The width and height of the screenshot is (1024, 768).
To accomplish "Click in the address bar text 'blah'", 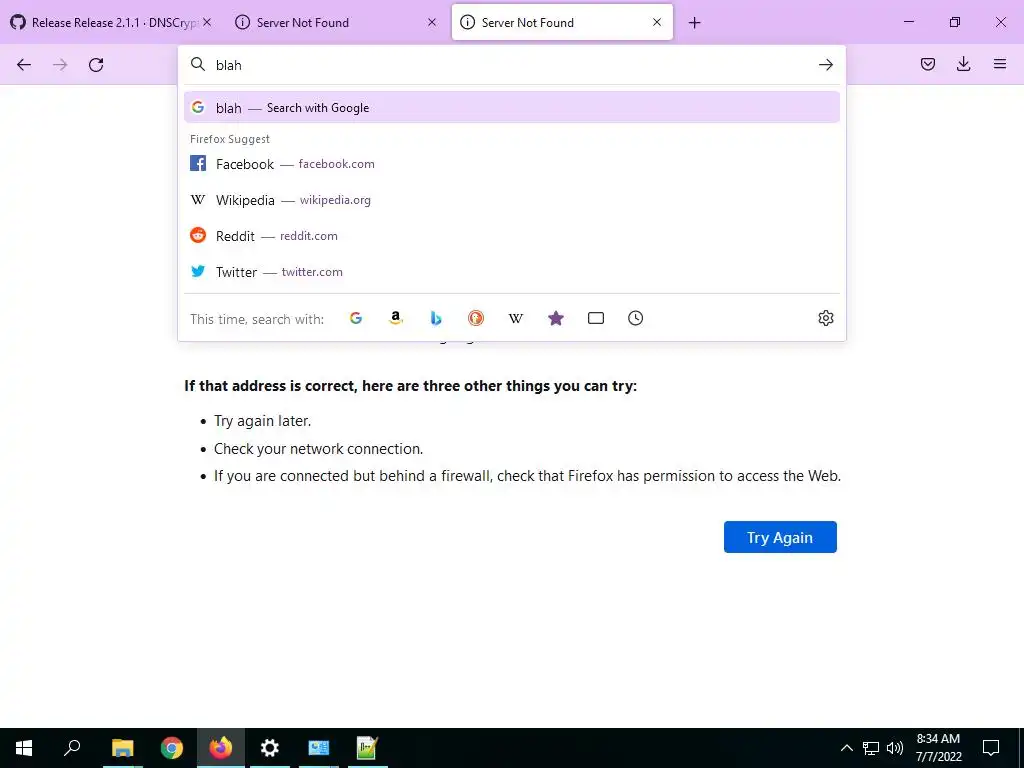I will [229, 65].
